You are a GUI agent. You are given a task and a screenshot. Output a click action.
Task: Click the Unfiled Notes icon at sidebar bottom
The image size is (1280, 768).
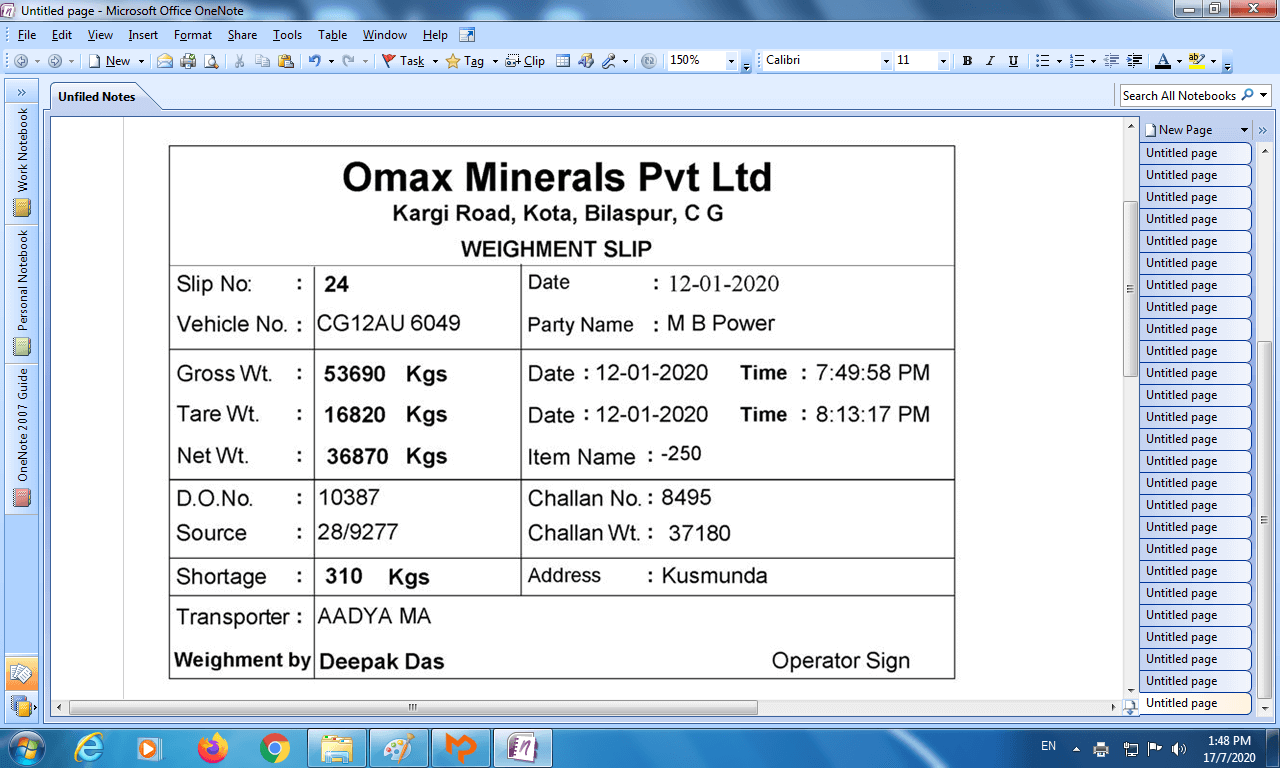[22, 674]
